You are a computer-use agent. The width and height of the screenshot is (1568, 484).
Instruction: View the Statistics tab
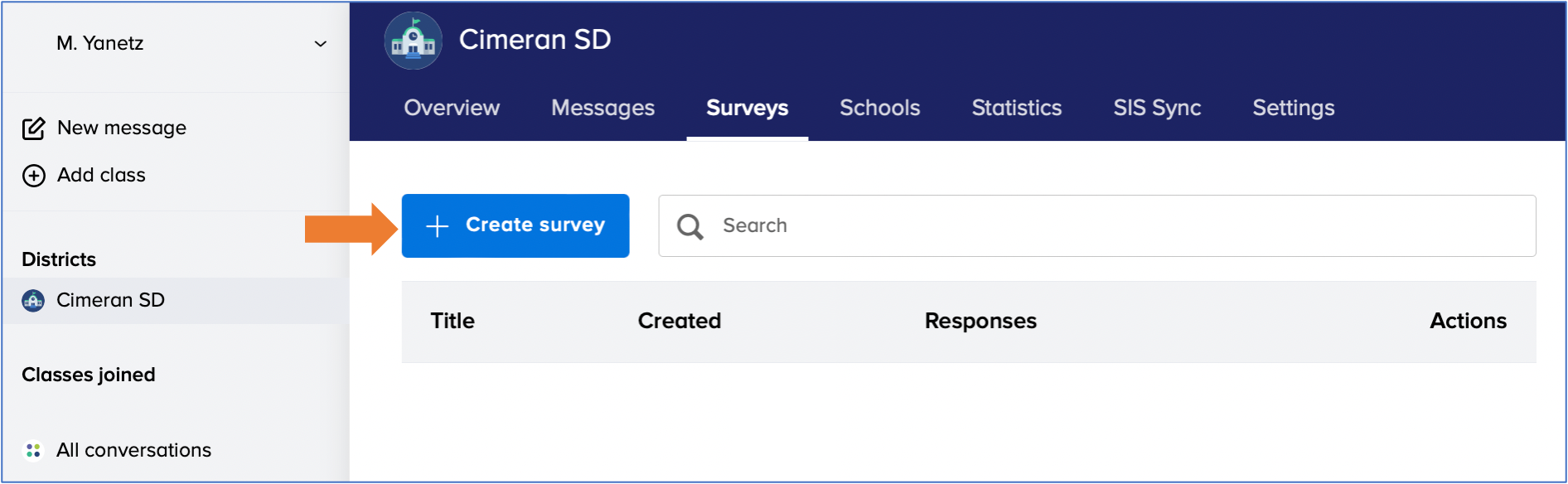coord(1016,108)
